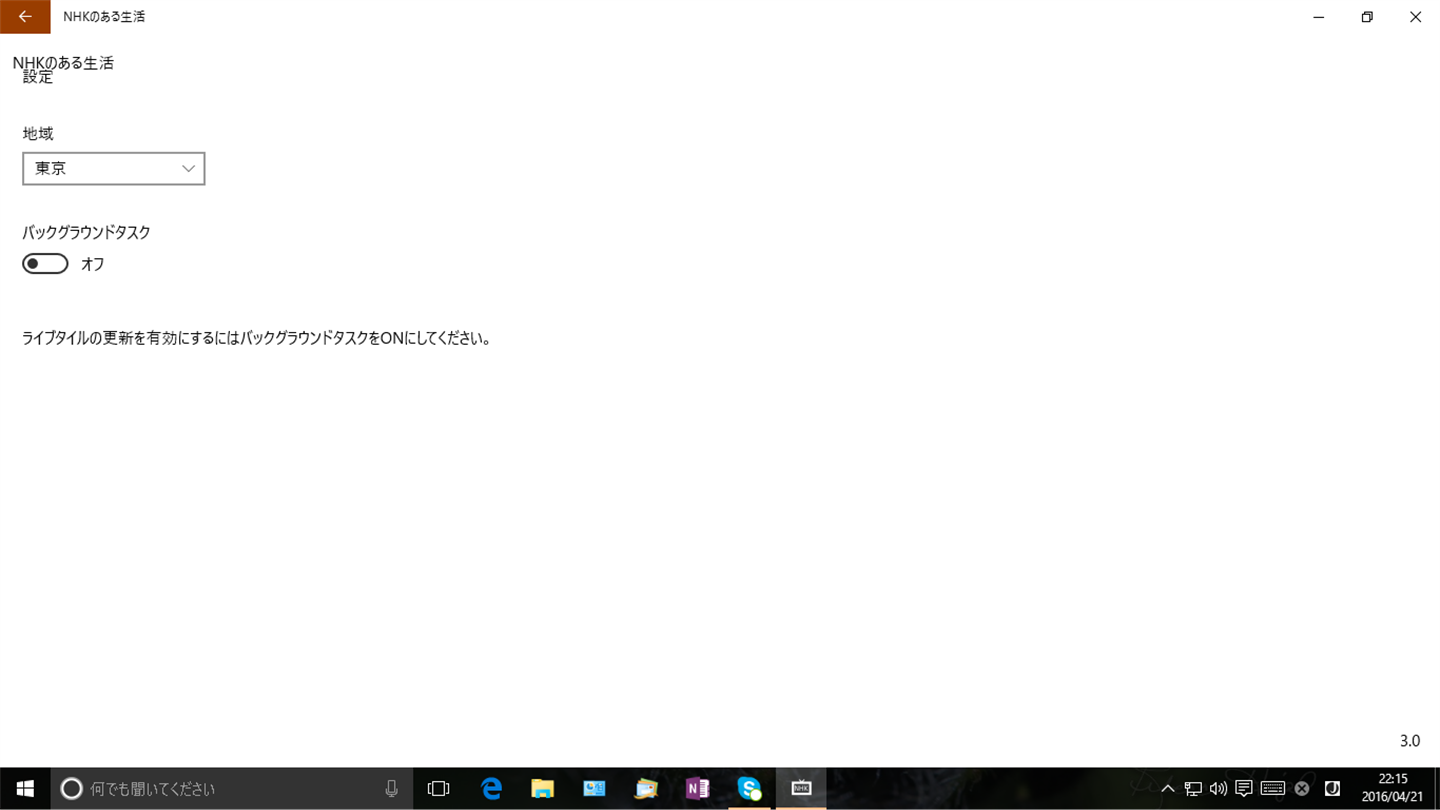1440x810 pixels.
Task: Launch Microsoft Edge from the taskbar
Action: tap(491, 789)
